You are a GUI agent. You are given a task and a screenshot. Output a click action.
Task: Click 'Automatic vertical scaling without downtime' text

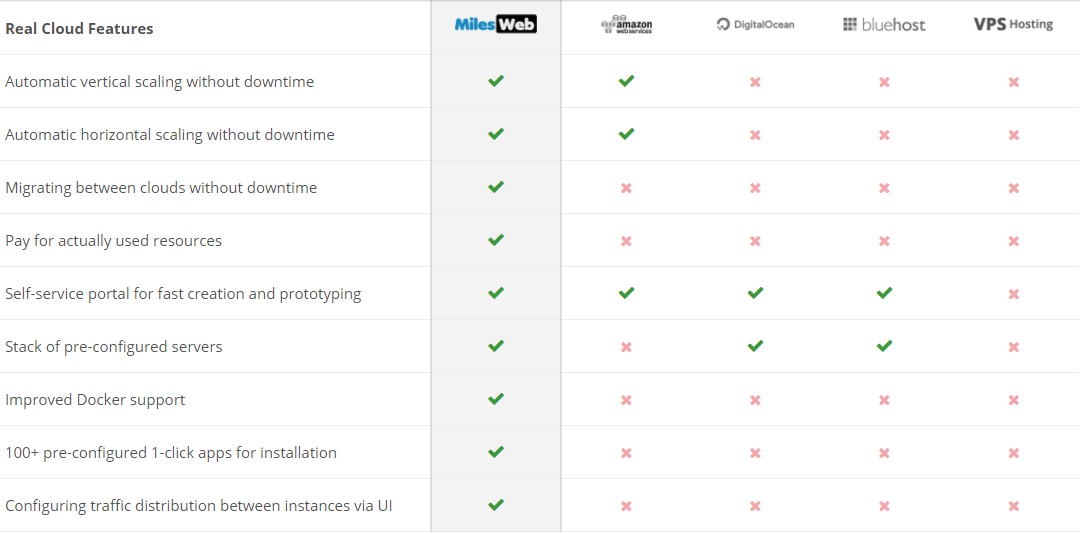coord(160,82)
